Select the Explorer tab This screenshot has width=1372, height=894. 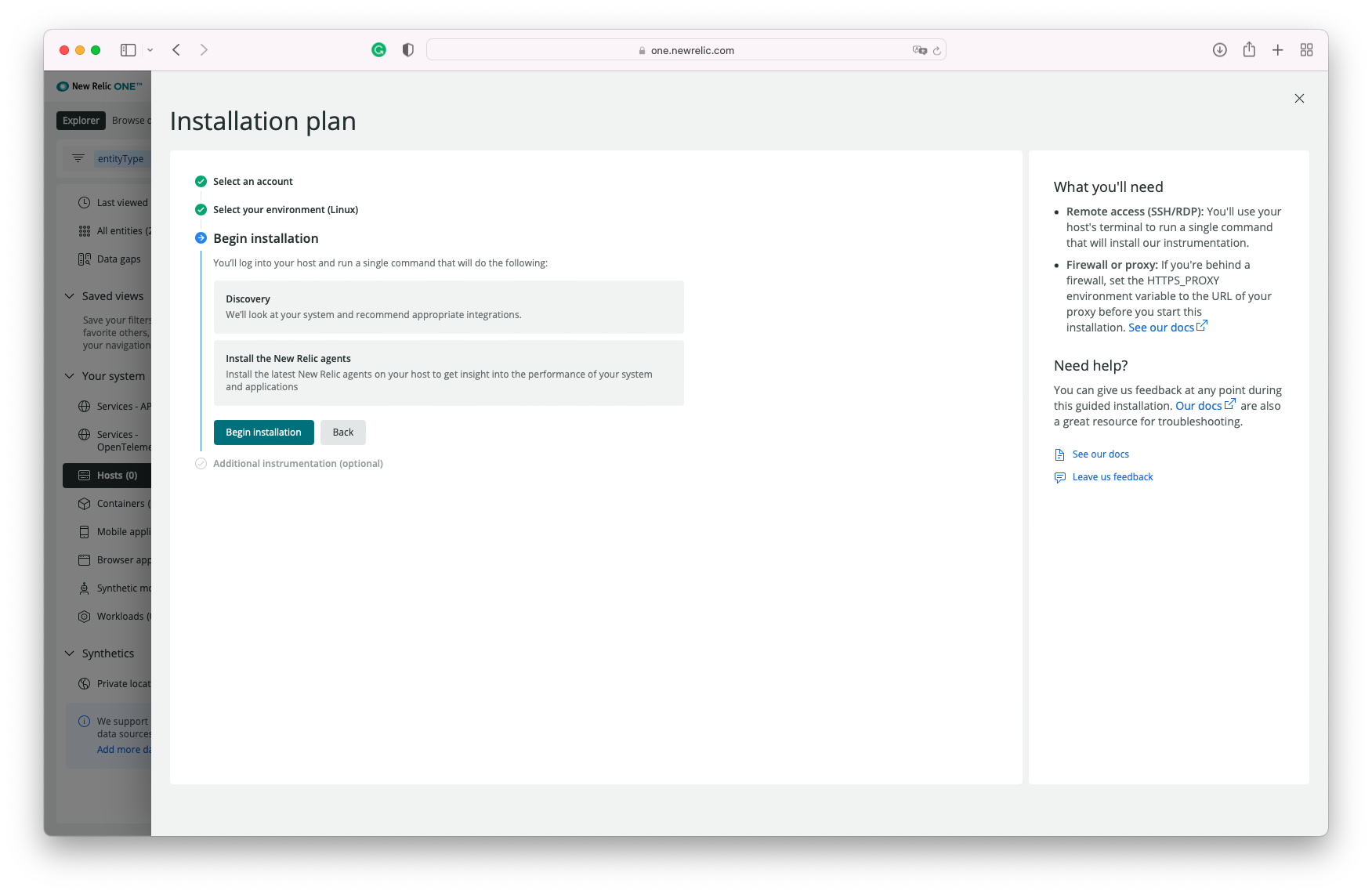click(81, 121)
